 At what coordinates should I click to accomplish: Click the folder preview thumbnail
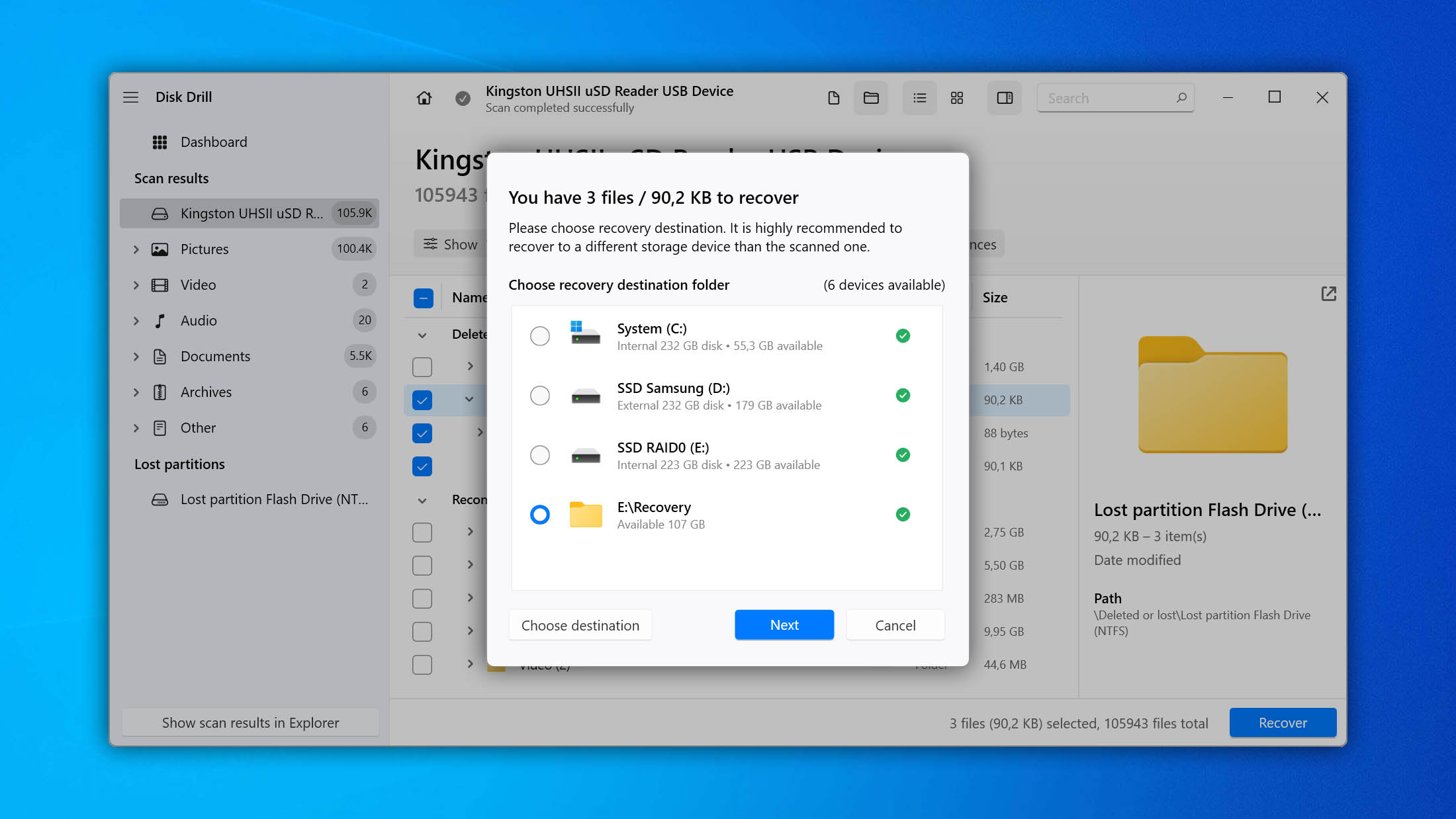tap(1212, 395)
